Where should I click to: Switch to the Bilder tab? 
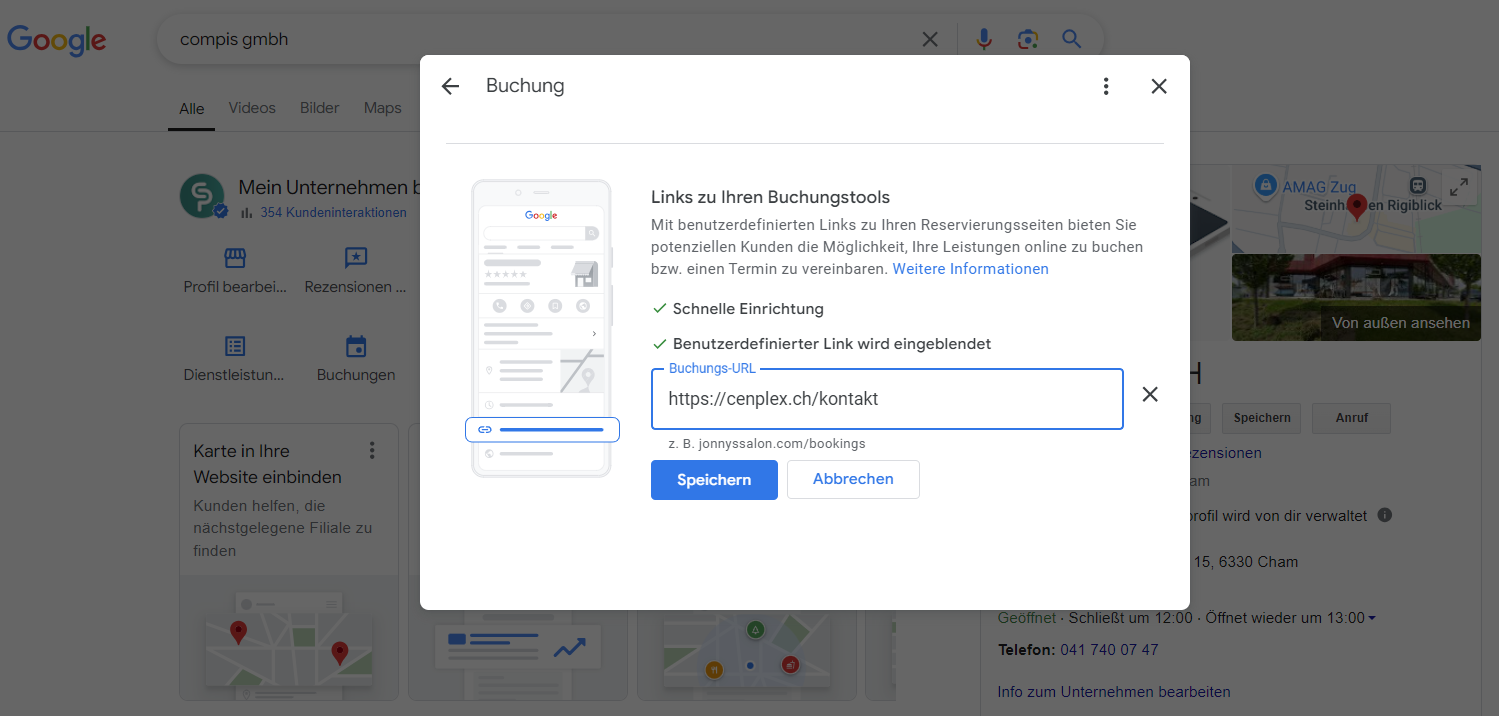click(x=320, y=108)
